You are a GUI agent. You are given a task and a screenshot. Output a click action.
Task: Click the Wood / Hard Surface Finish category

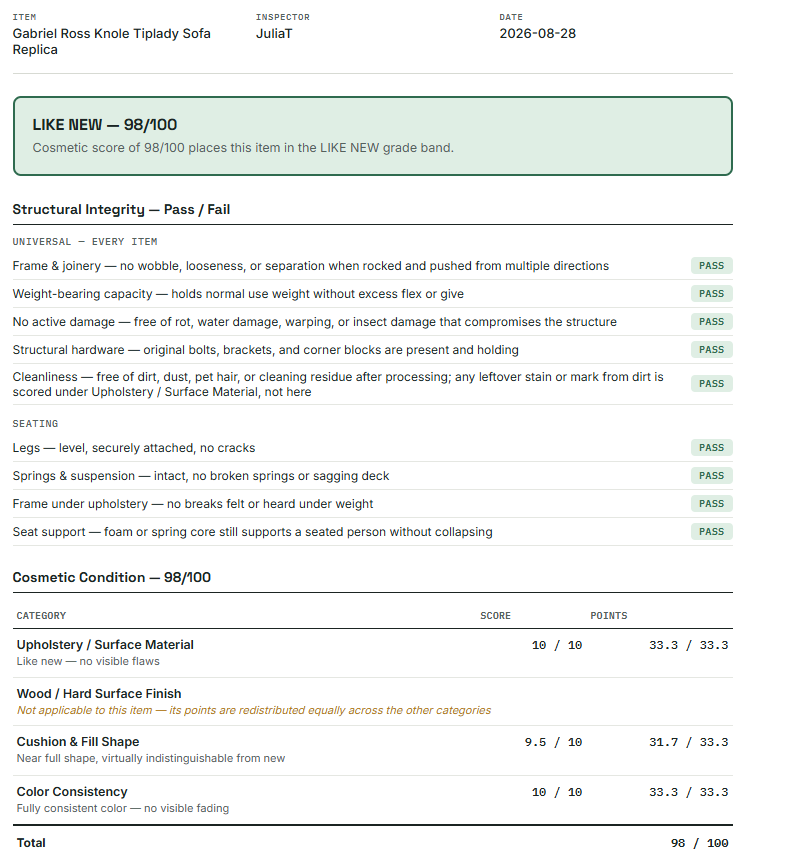pyautogui.click(x=99, y=694)
